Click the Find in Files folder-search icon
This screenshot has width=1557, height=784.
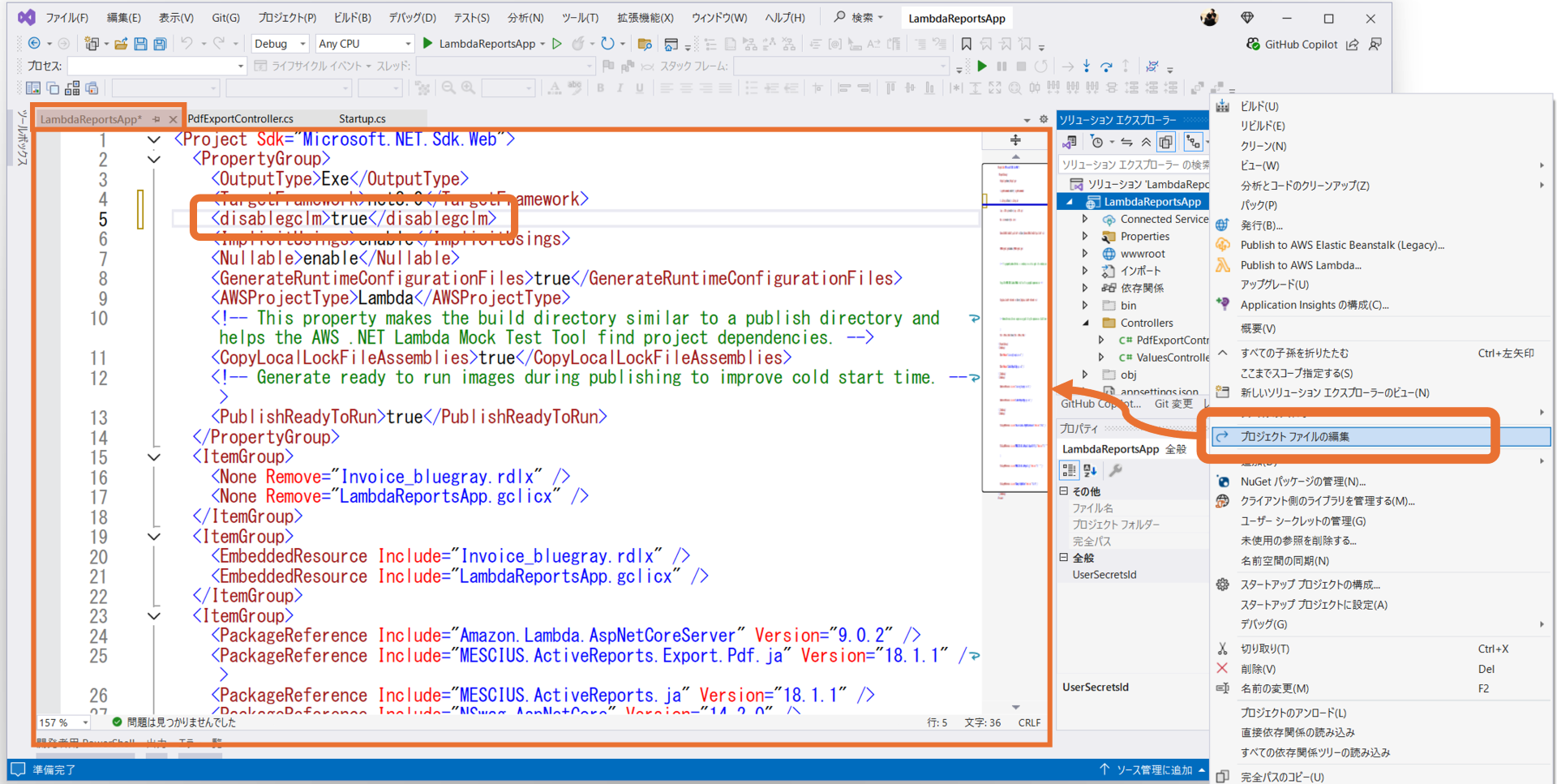click(645, 44)
